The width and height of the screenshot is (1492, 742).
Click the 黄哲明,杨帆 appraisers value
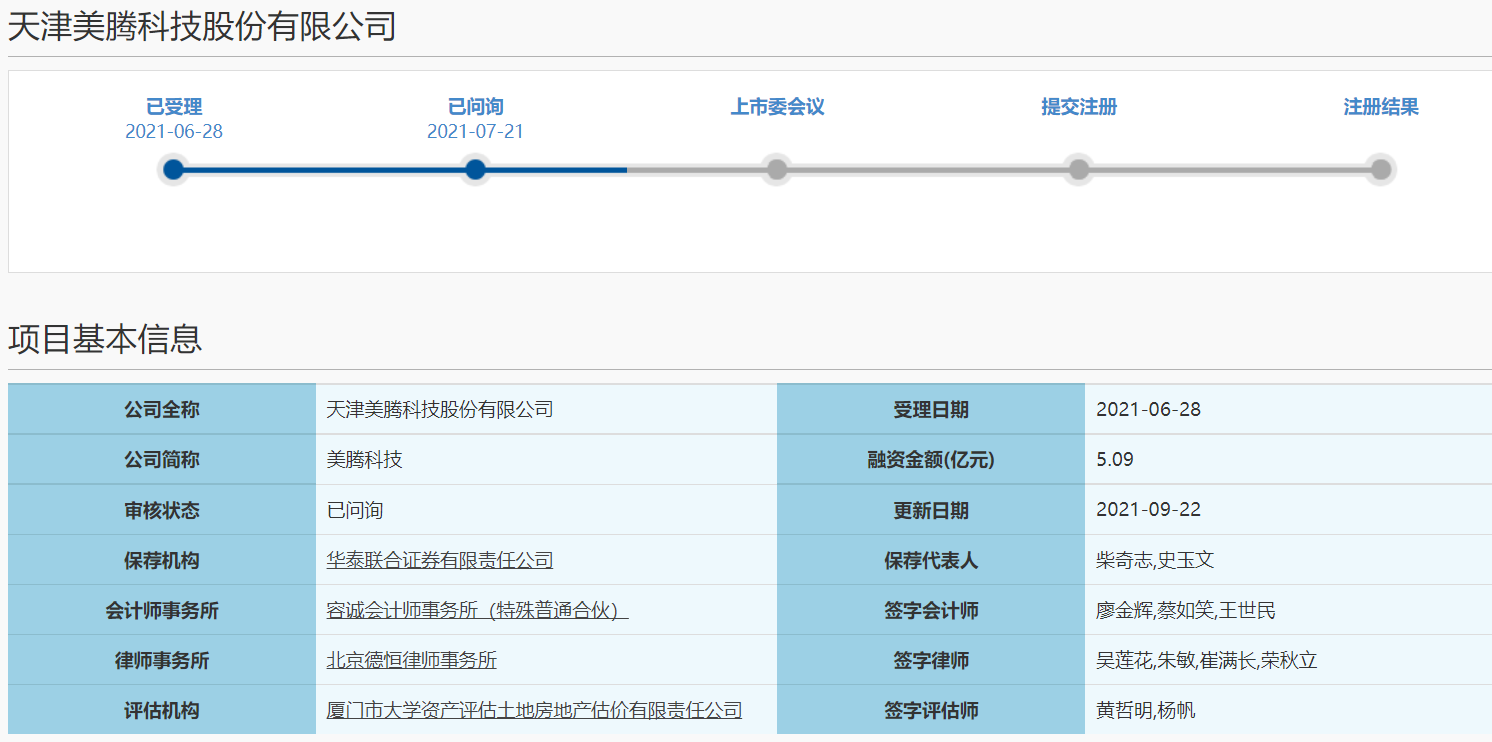1146,710
